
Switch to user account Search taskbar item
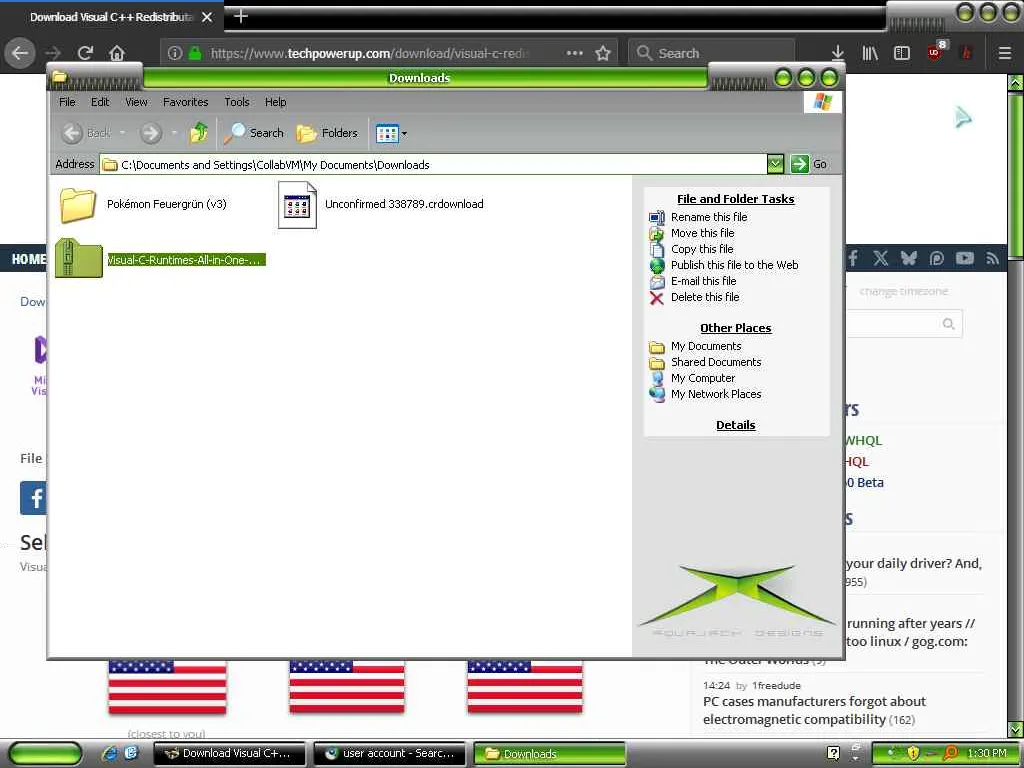pyautogui.click(x=390, y=753)
